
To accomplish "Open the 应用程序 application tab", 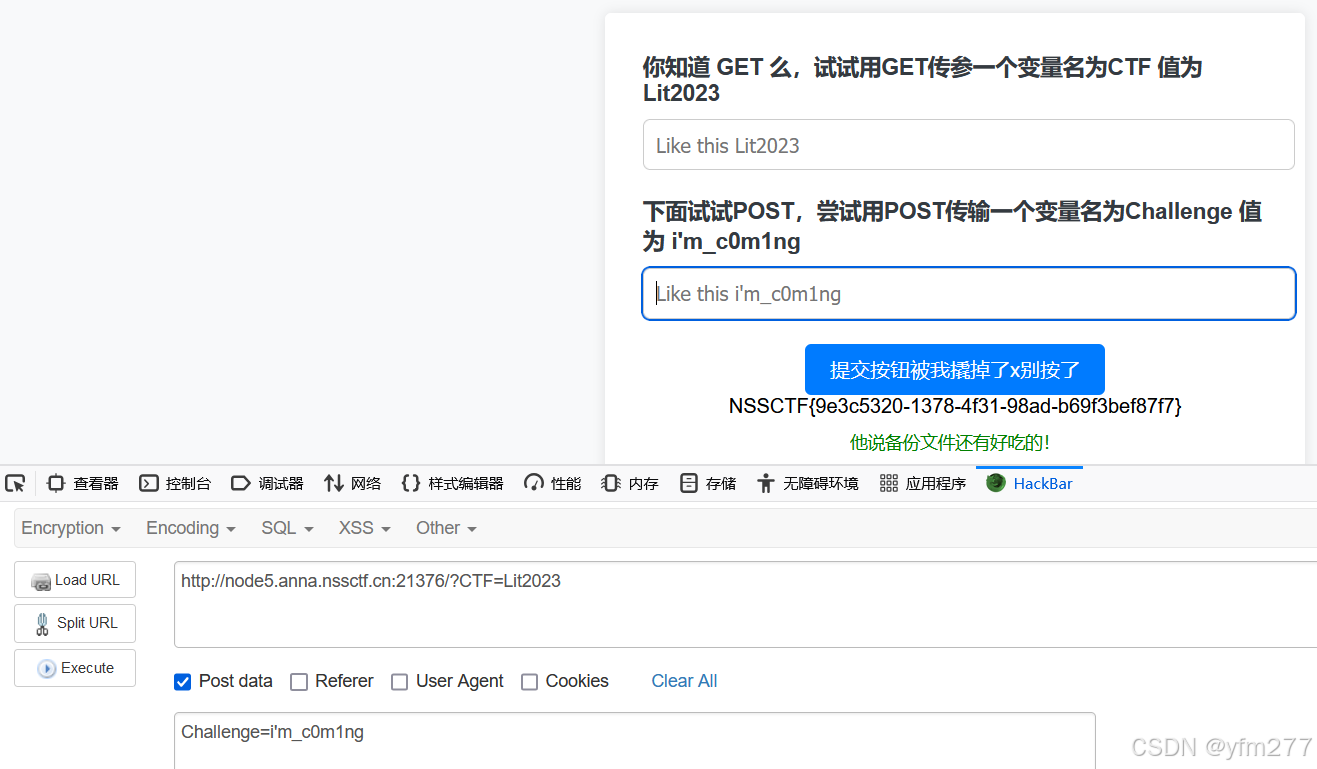I will [923, 483].
